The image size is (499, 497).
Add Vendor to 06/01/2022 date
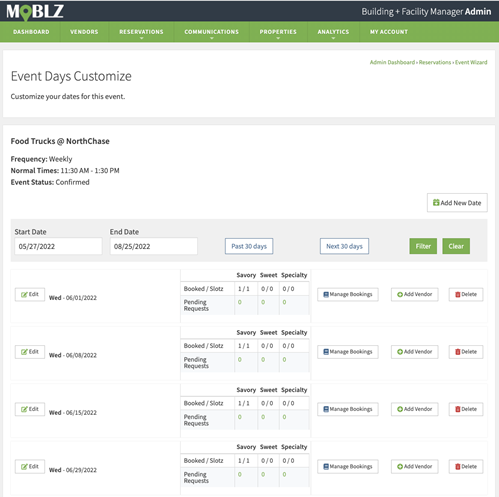tap(414, 294)
